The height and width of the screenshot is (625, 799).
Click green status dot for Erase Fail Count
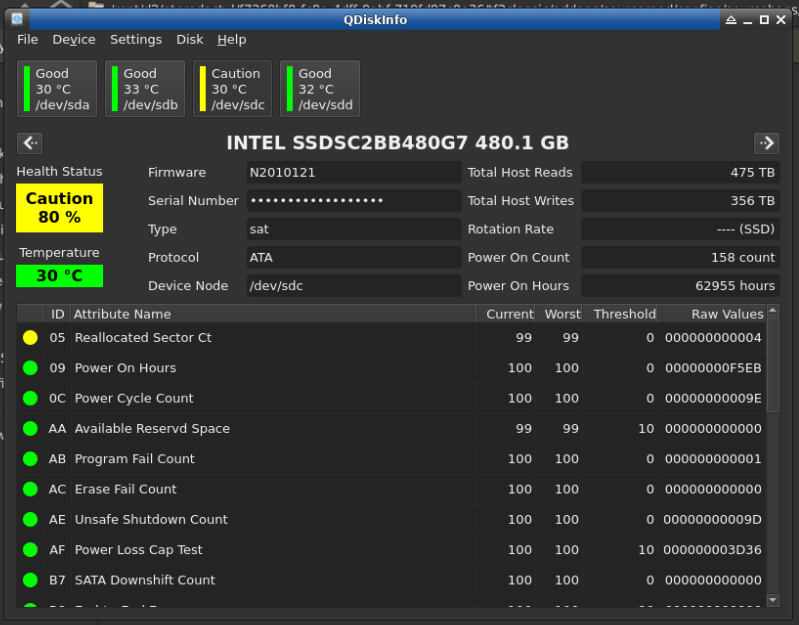(30, 489)
